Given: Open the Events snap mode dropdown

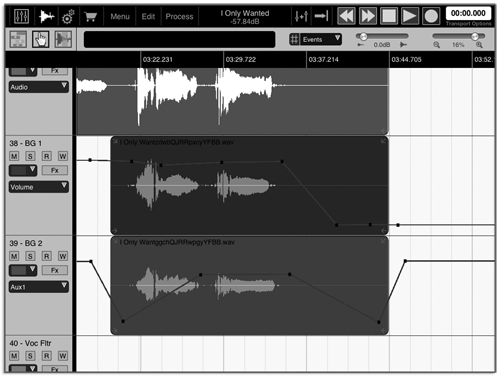Looking at the screenshot, I should [320, 39].
